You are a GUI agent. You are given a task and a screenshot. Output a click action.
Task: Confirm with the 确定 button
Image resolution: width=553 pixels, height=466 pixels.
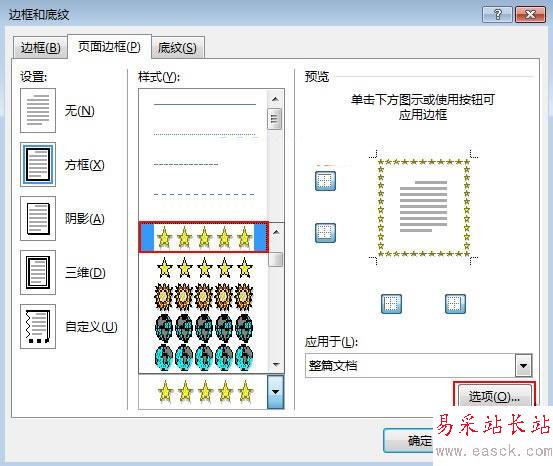(x=409, y=440)
